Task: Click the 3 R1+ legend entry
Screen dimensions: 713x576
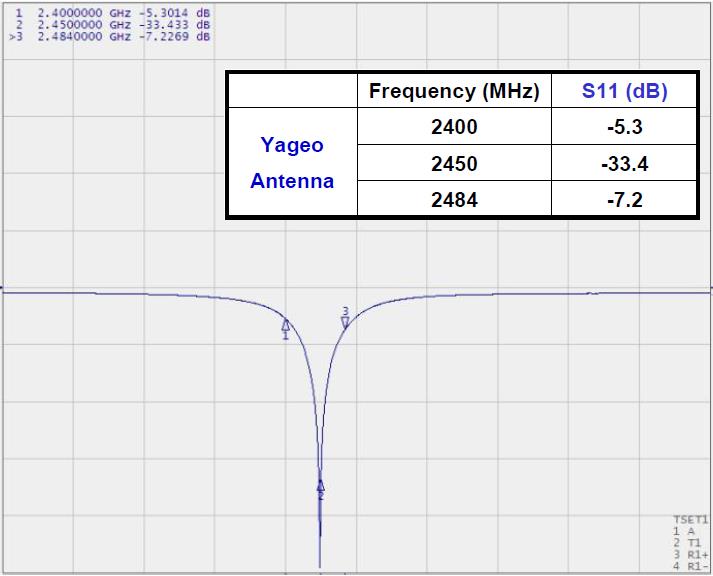Action: tap(691, 555)
